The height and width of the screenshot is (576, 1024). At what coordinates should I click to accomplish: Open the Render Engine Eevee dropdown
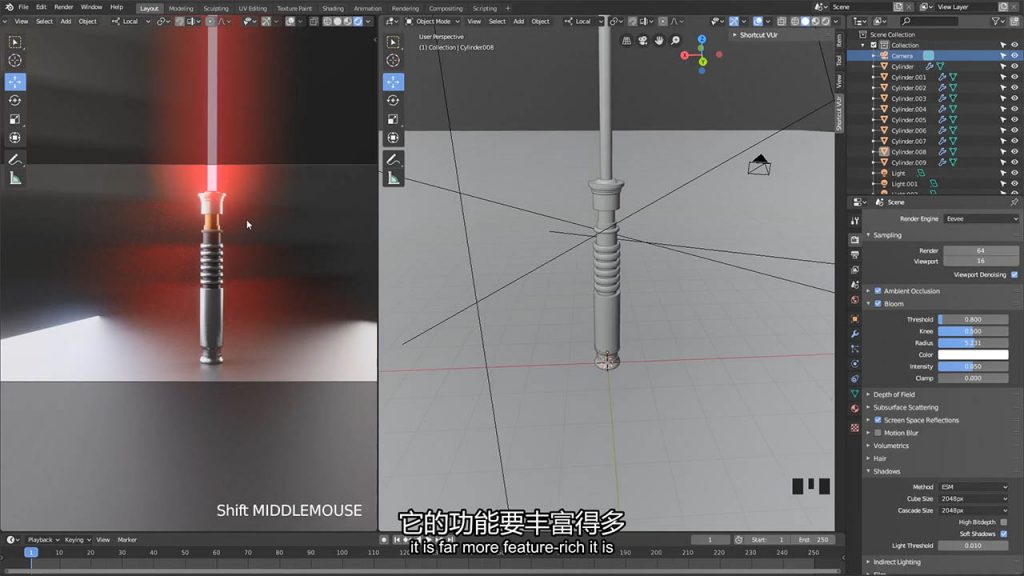point(981,219)
